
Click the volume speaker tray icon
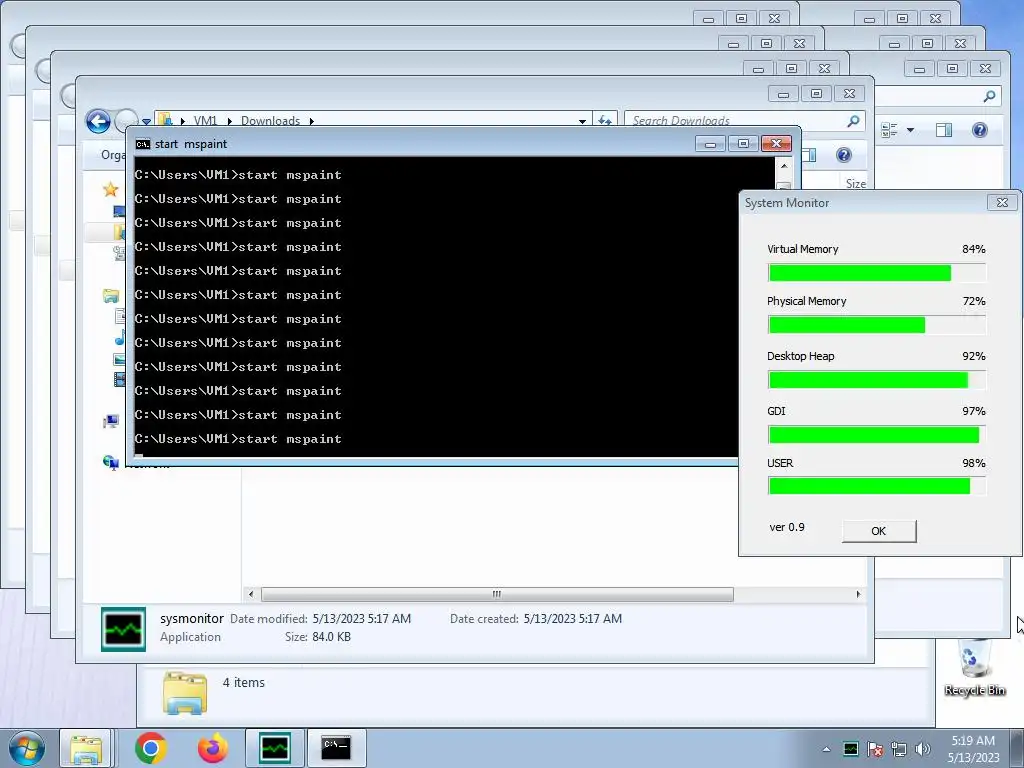click(922, 749)
